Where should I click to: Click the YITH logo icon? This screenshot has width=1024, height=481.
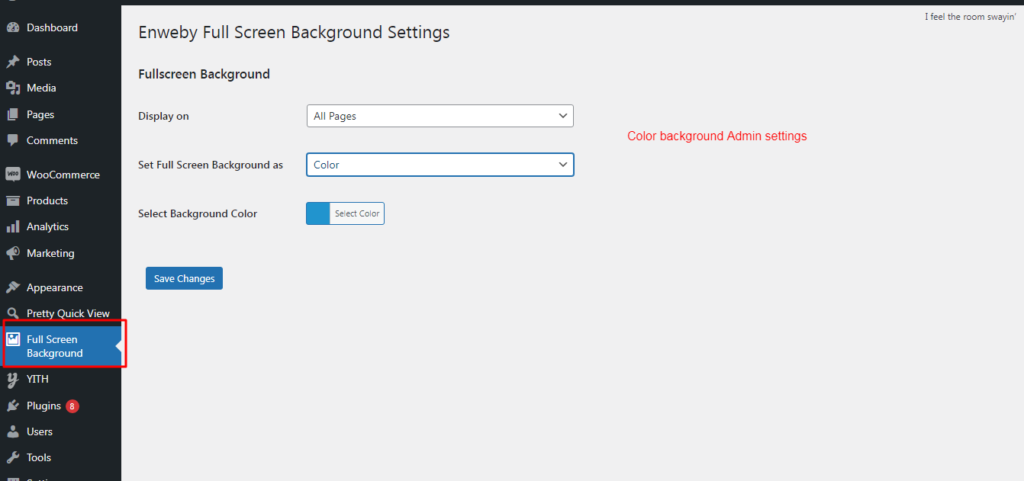pos(12,379)
